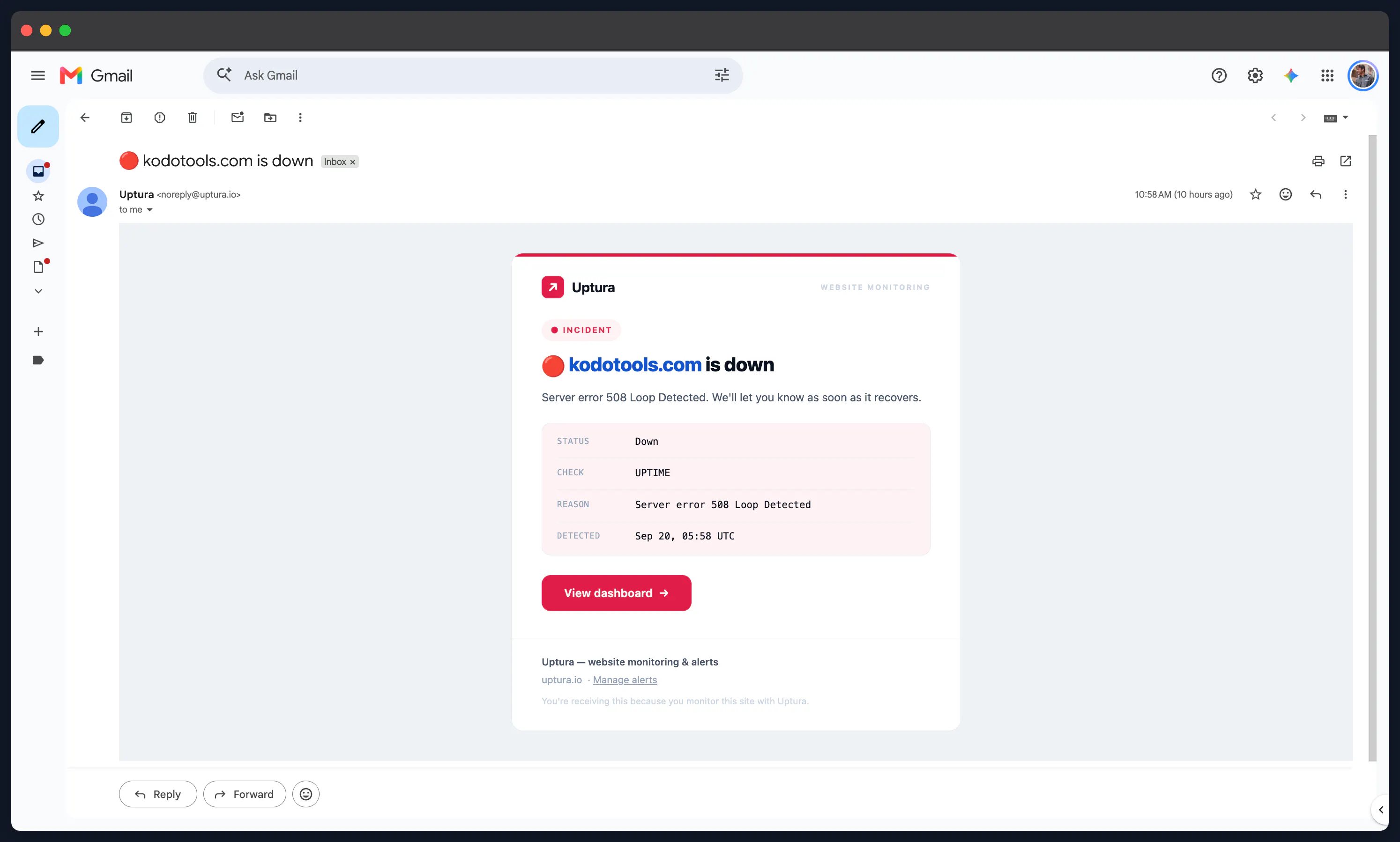The width and height of the screenshot is (1400, 842).
Task: Open the label tag icon in sidebar
Action: click(38, 360)
